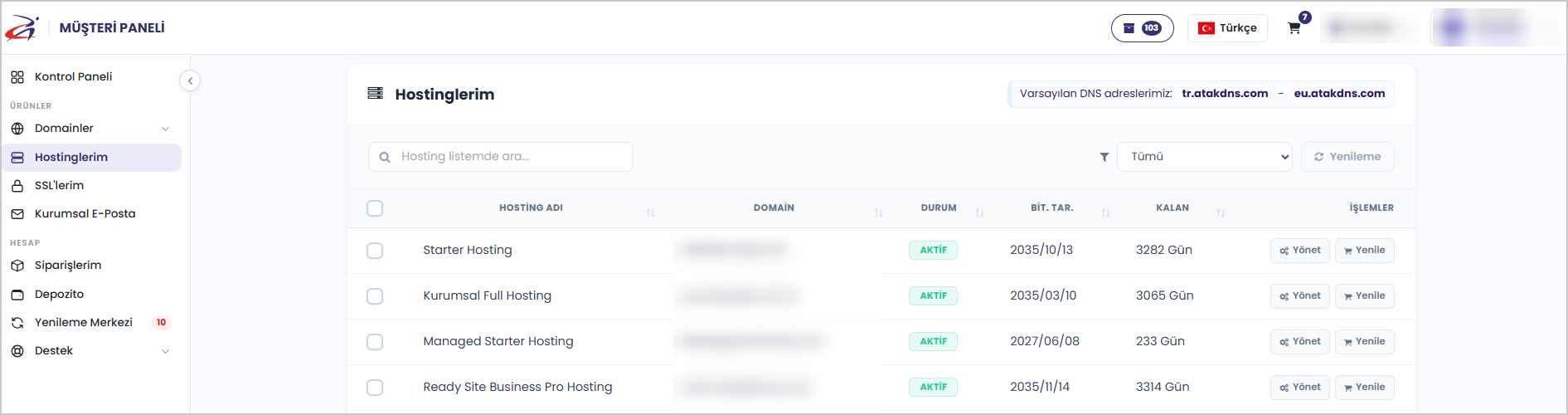
Task: Tick the Ready Site Business Pro Hosting checkbox
Action: [x=375, y=388]
